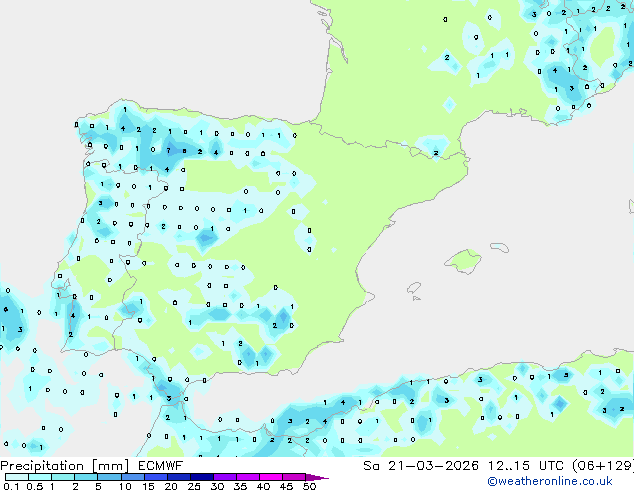Click the '10' legend scale value
Screen dimensions: 634x490
coord(125,486)
